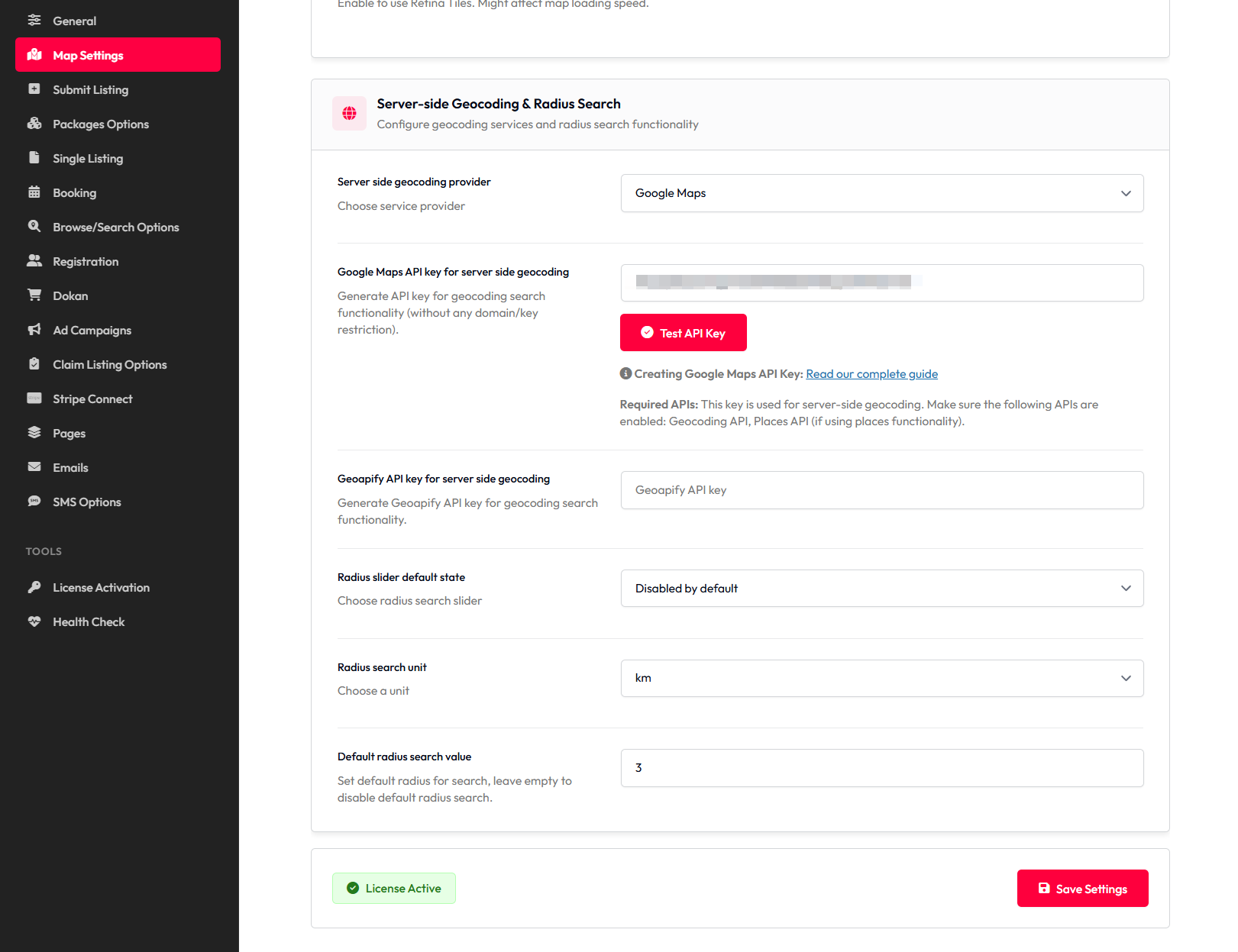Focus the Geoapify API key input field

pos(881,490)
